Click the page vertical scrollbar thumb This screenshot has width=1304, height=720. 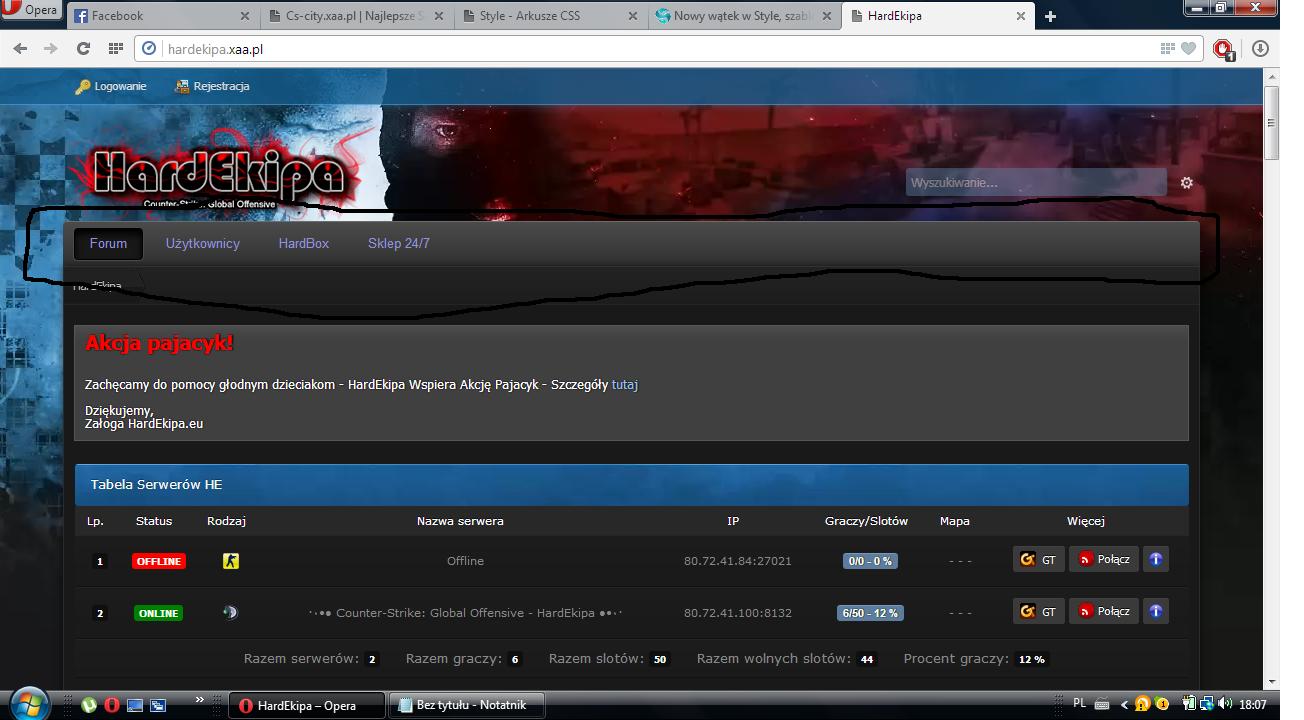tap(1272, 123)
